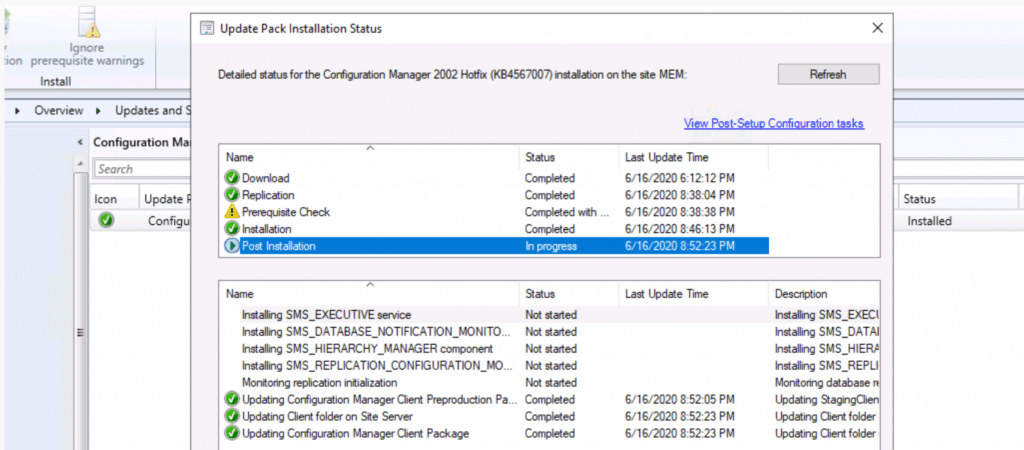
Task: Sort the upper list by Status column header
Action: [568, 157]
